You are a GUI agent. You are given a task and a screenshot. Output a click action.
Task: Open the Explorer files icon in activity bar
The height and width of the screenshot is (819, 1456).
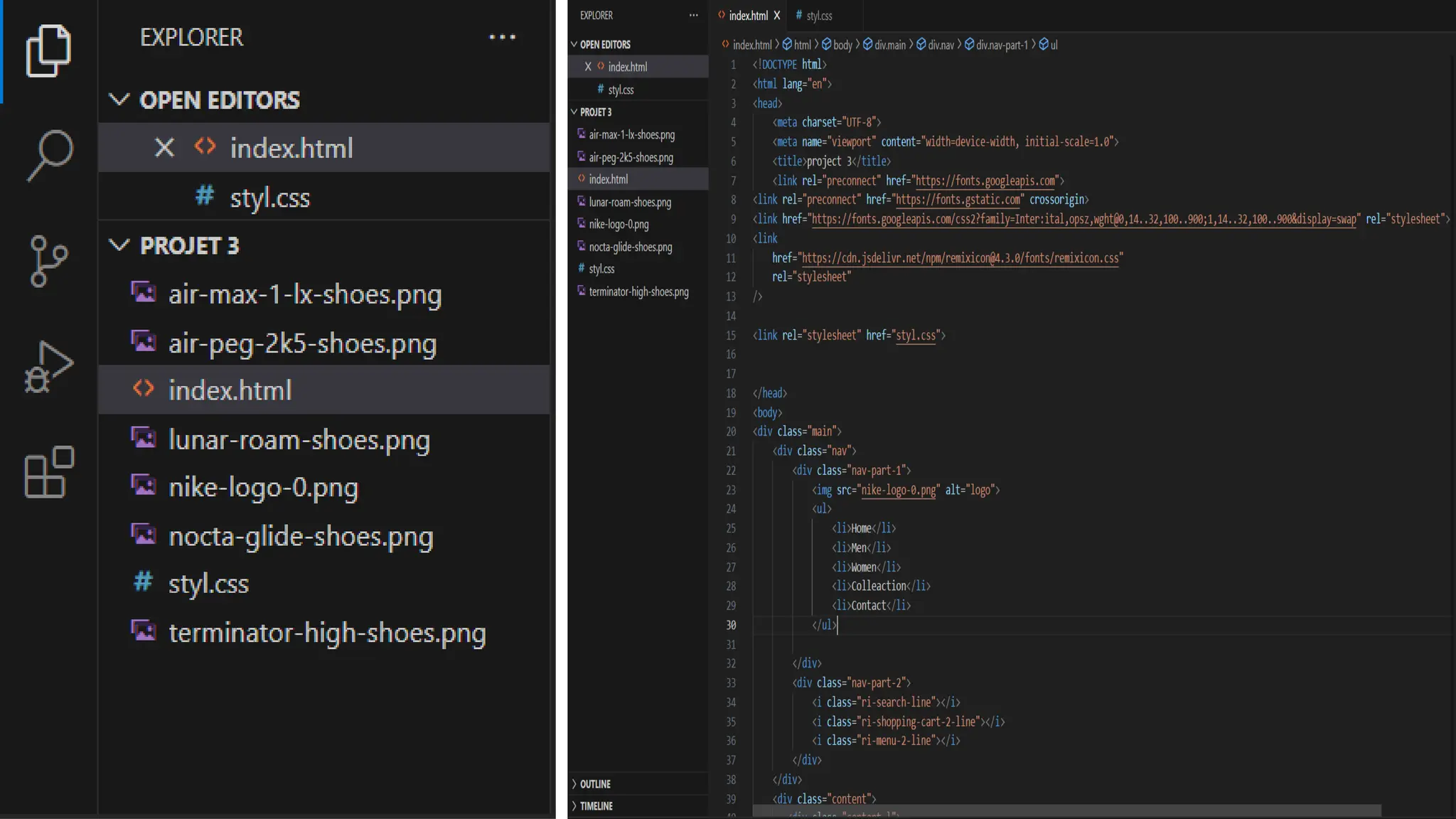pos(48,50)
